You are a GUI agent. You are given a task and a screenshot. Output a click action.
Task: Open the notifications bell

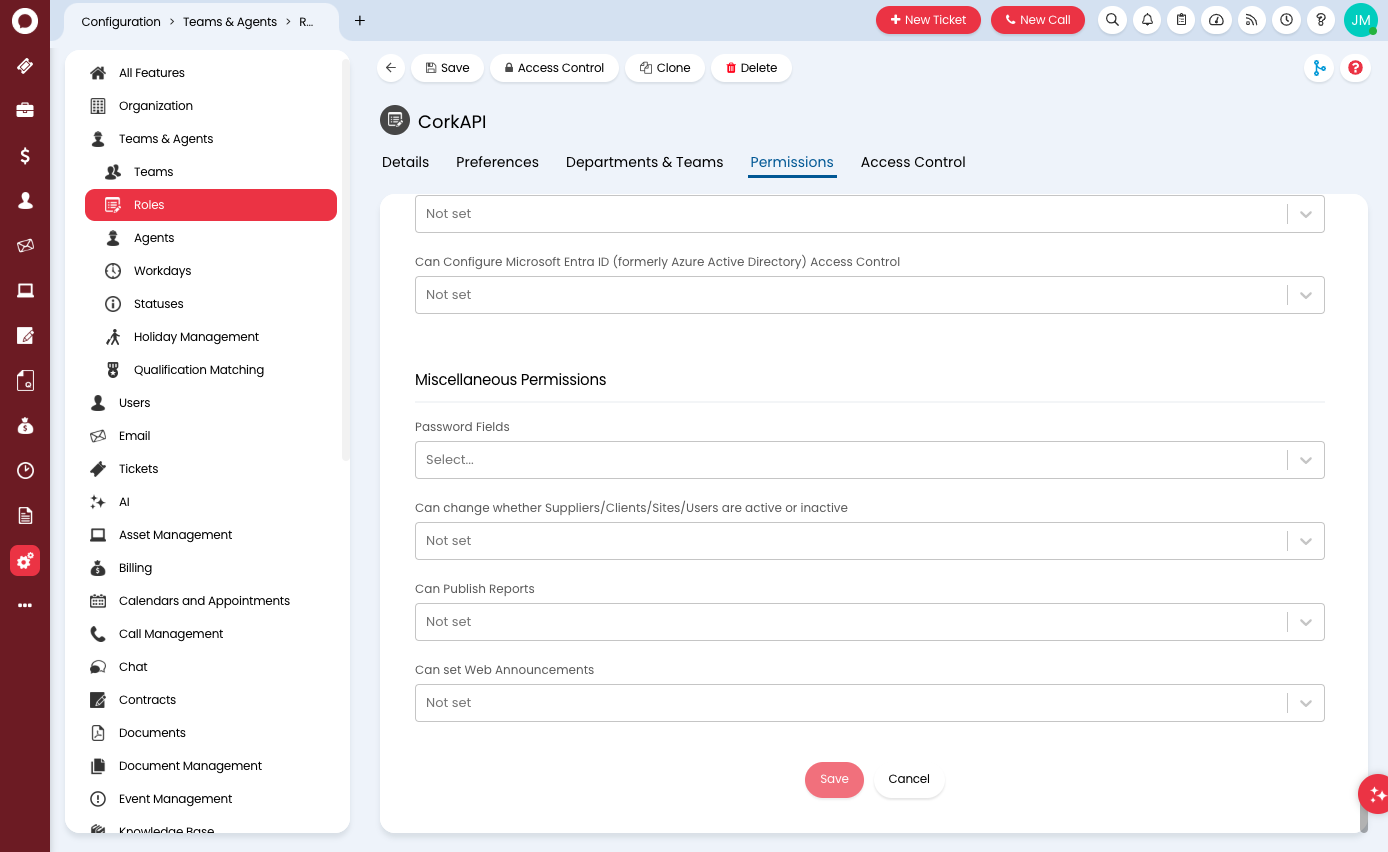1147,20
